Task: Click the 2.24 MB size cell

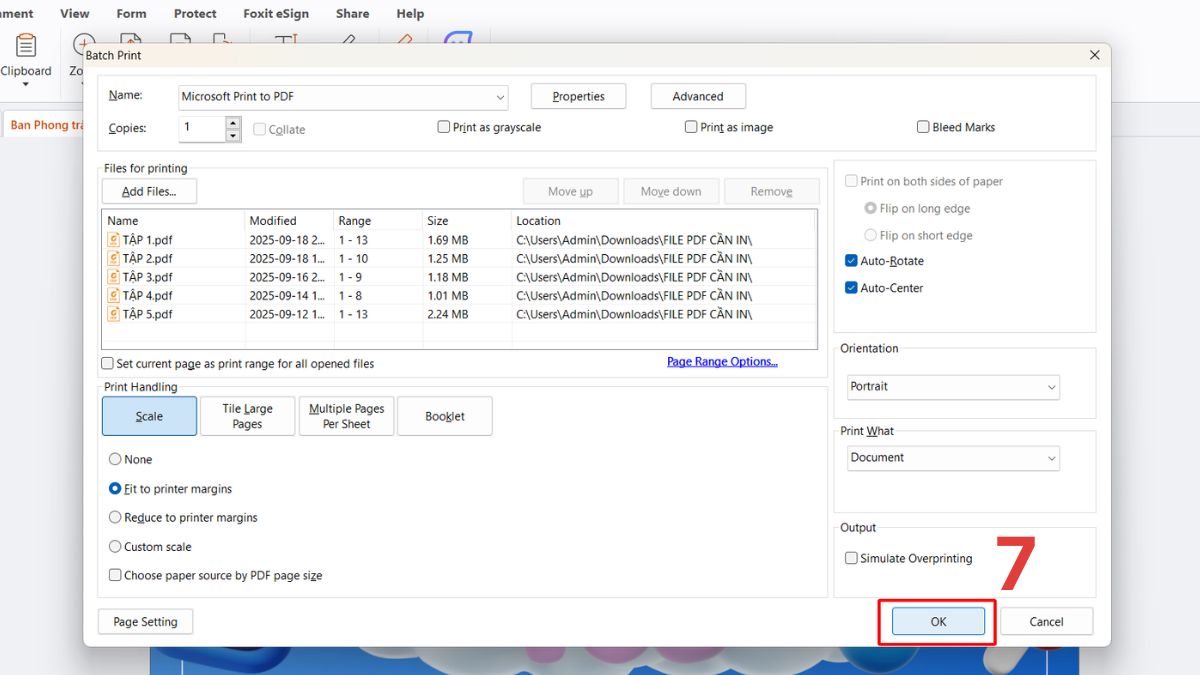Action: [x=447, y=314]
